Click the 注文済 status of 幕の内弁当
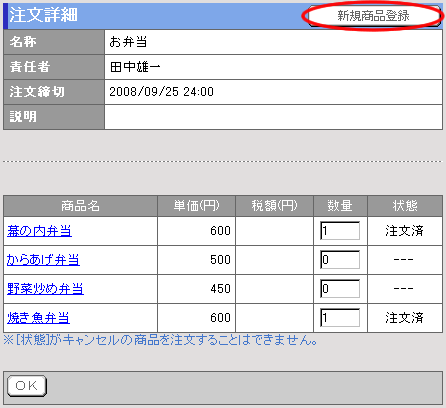Screen dimensions: 446x408 click(404, 231)
